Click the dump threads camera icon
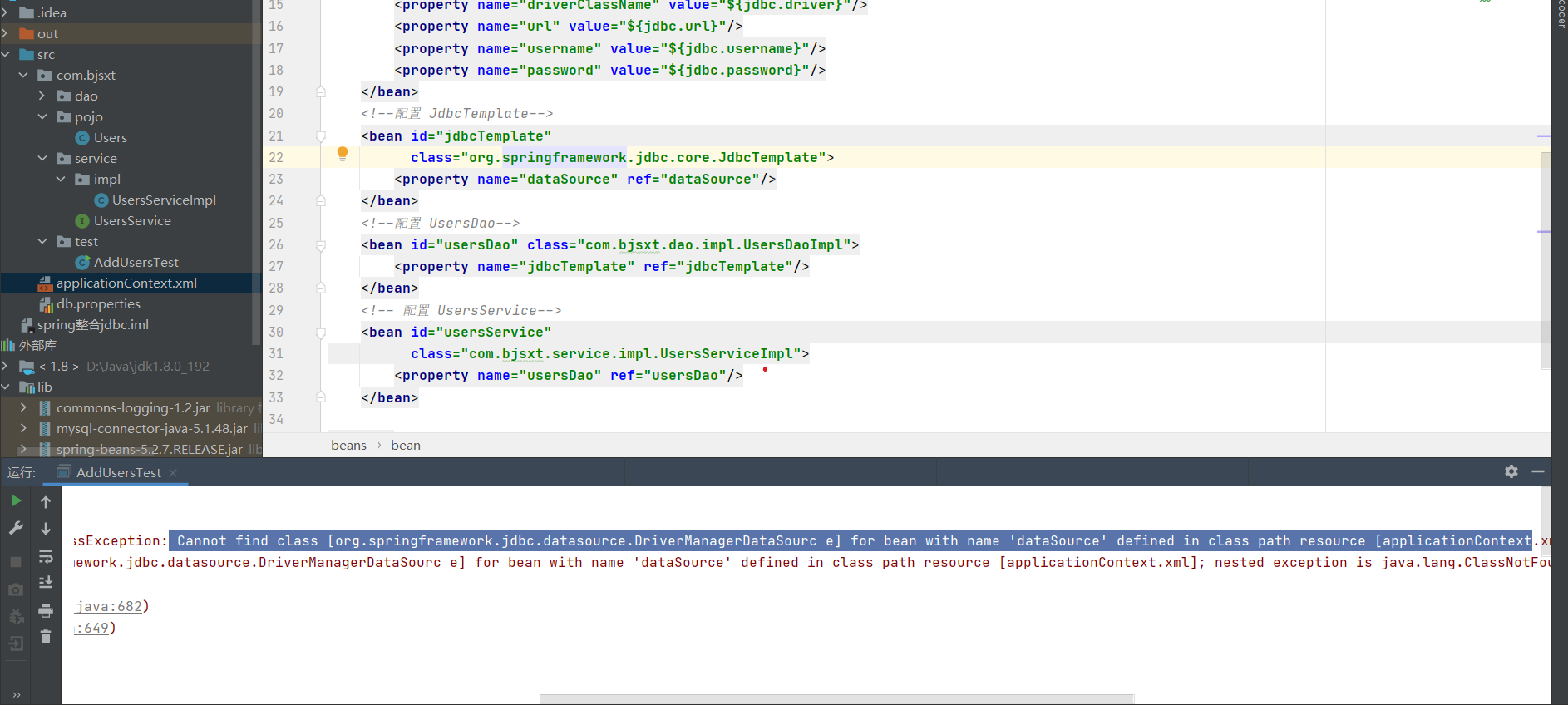1568x705 pixels. click(x=16, y=589)
